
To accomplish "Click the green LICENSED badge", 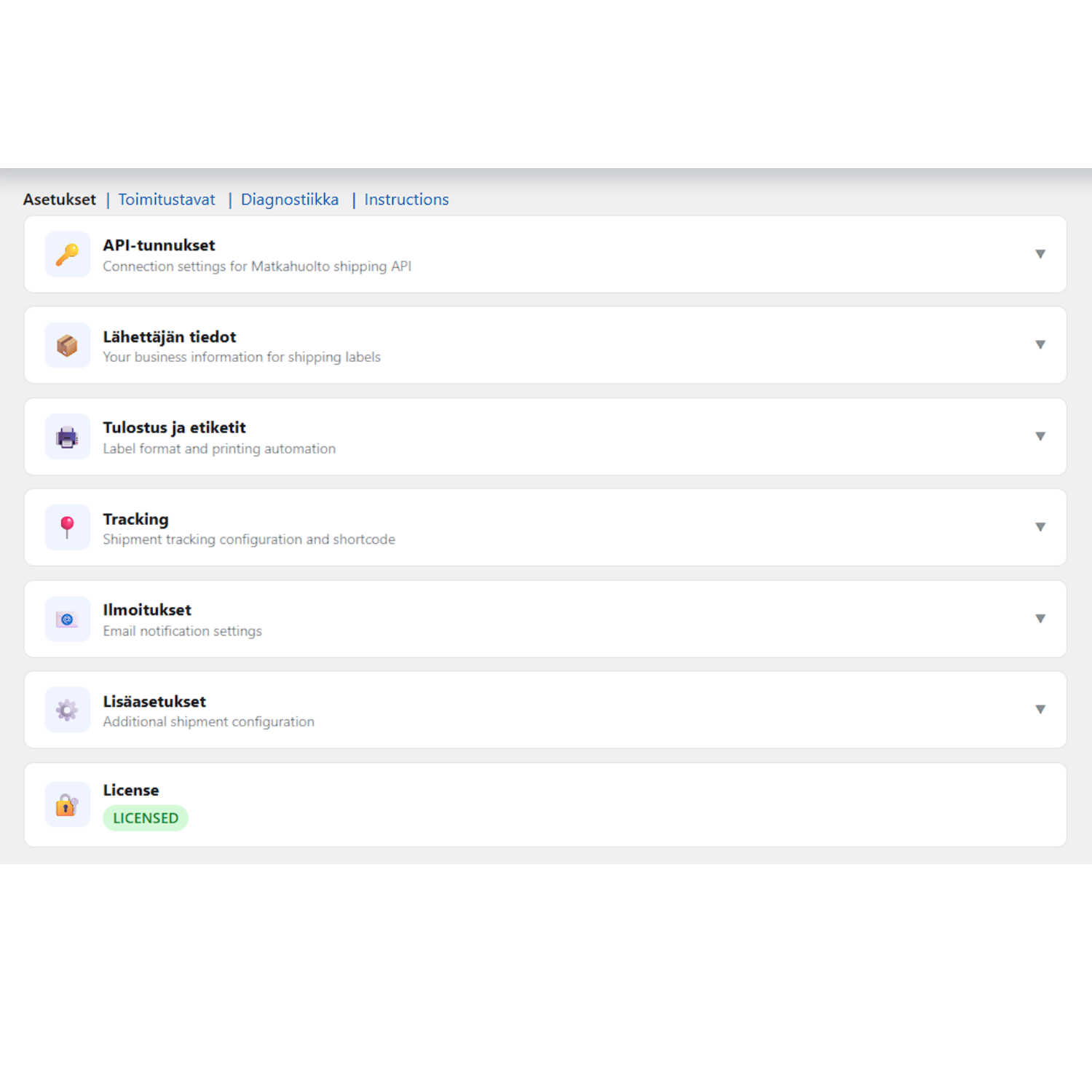I will pyautogui.click(x=146, y=818).
